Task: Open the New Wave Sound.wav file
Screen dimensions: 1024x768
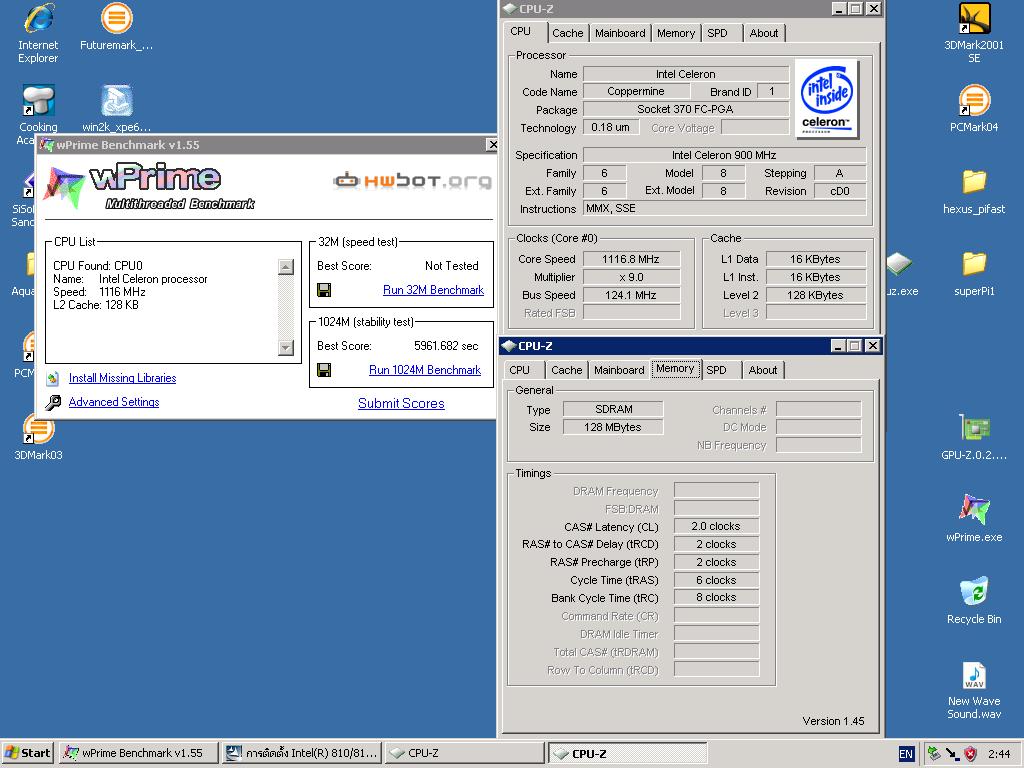Action: point(974,690)
